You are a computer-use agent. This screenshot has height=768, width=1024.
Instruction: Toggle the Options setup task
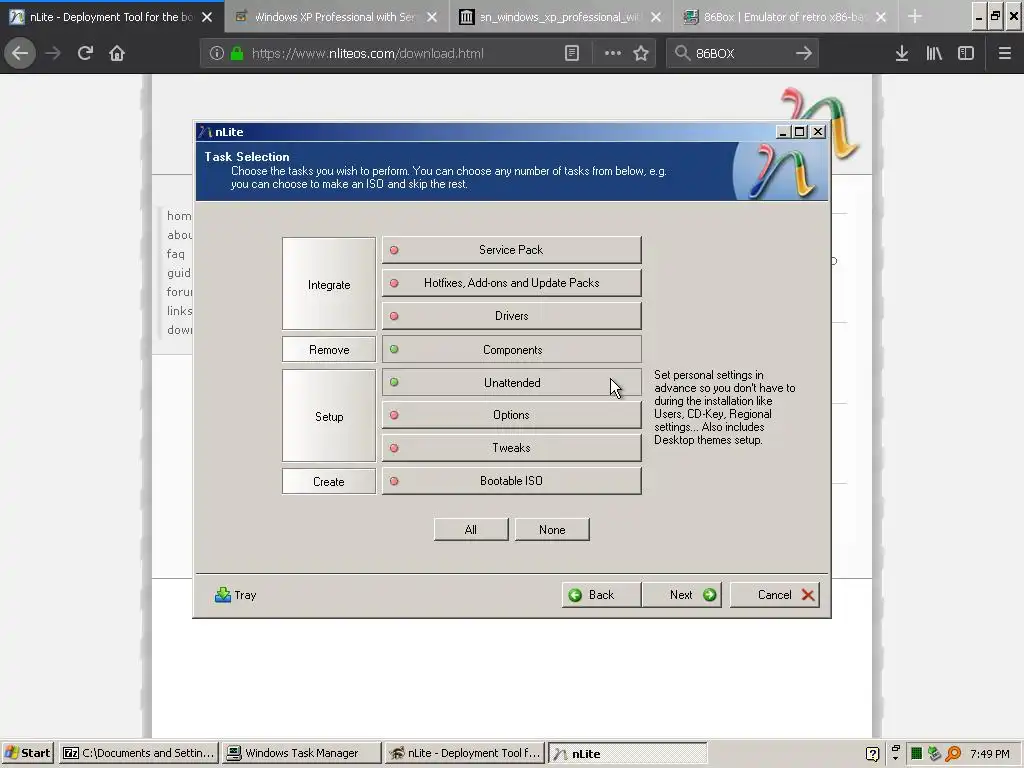point(511,415)
